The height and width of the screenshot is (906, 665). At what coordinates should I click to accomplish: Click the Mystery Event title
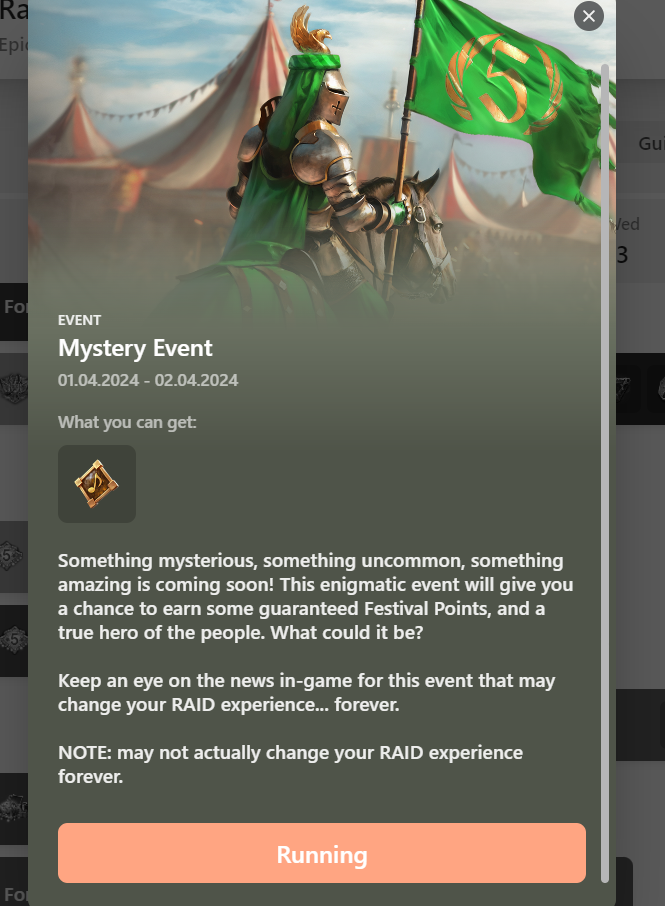pyautogui.click(x=135, y=348)
